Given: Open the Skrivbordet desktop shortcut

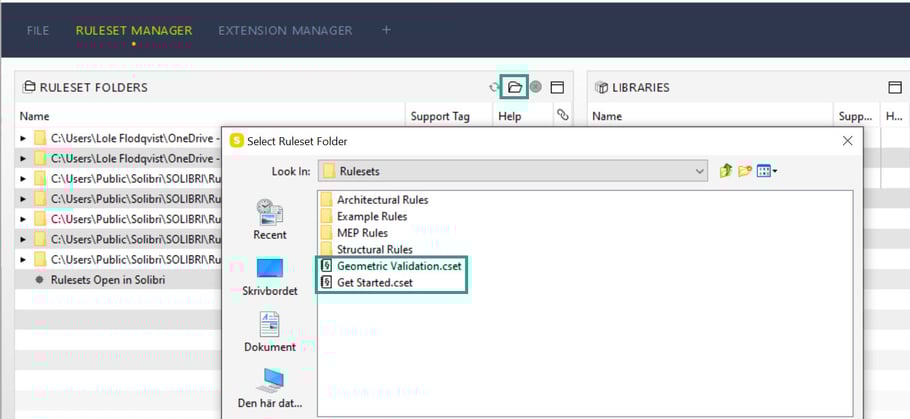Looking at the screenshot, I should [270, 276].
